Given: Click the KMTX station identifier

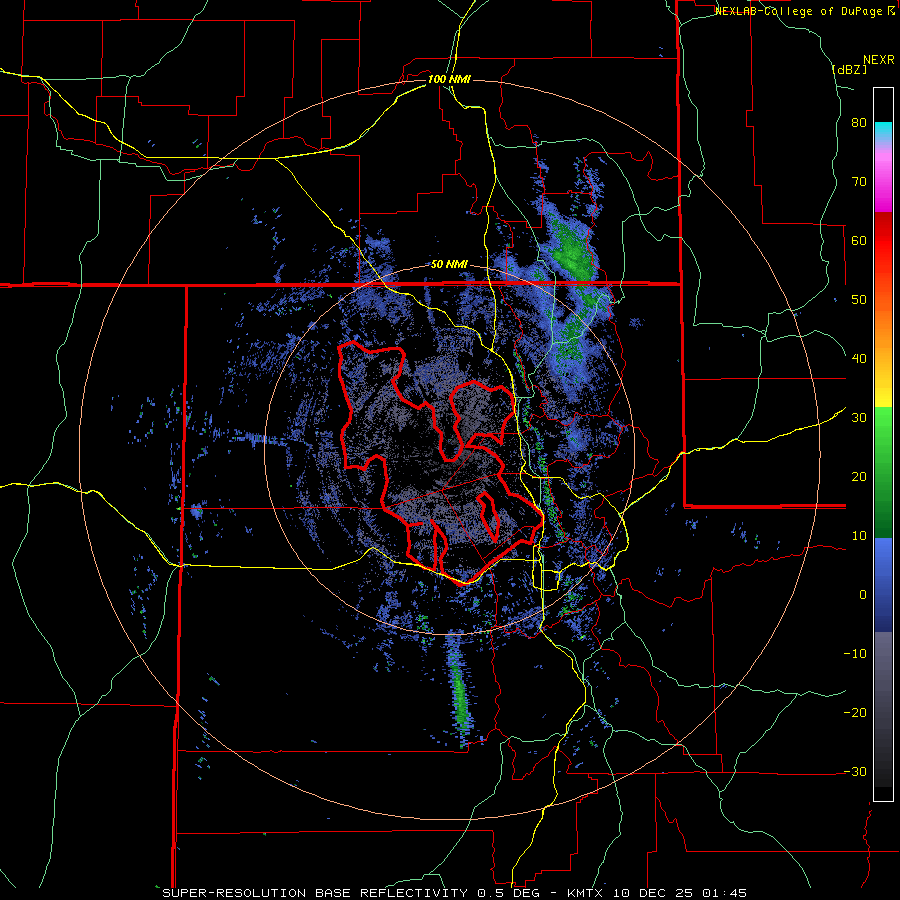Looking at the screenshot, I should pyautogui.click(x=585, y=893).
